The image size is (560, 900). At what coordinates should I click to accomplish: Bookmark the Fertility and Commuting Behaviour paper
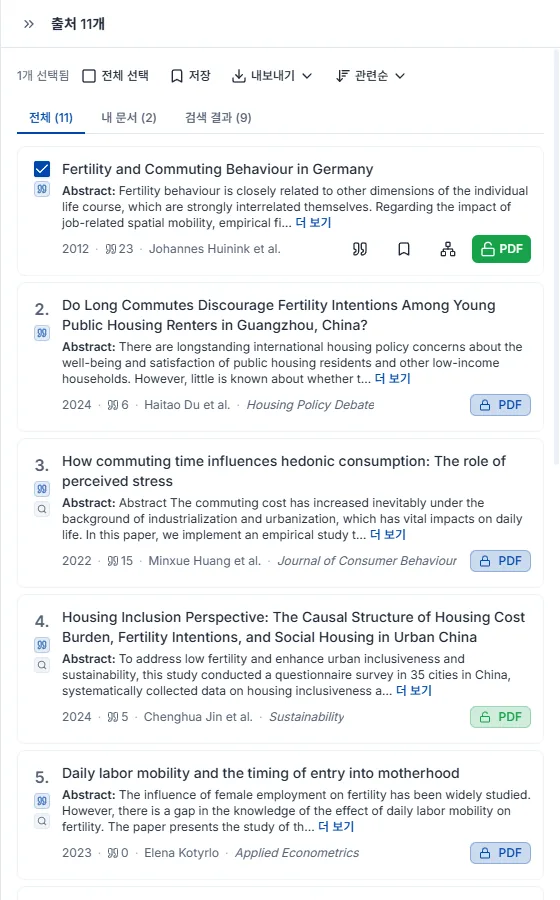(x=404, y=249)
